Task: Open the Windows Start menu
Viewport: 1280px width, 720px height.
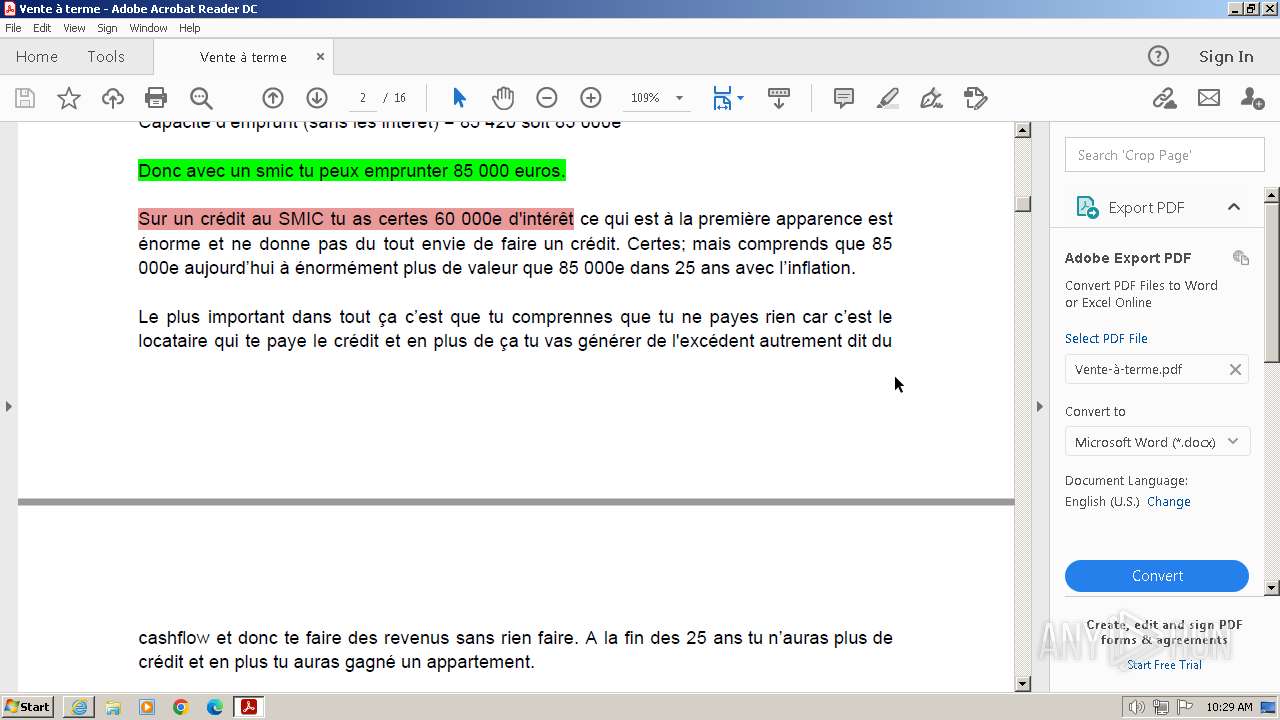Action: (28, 707)
